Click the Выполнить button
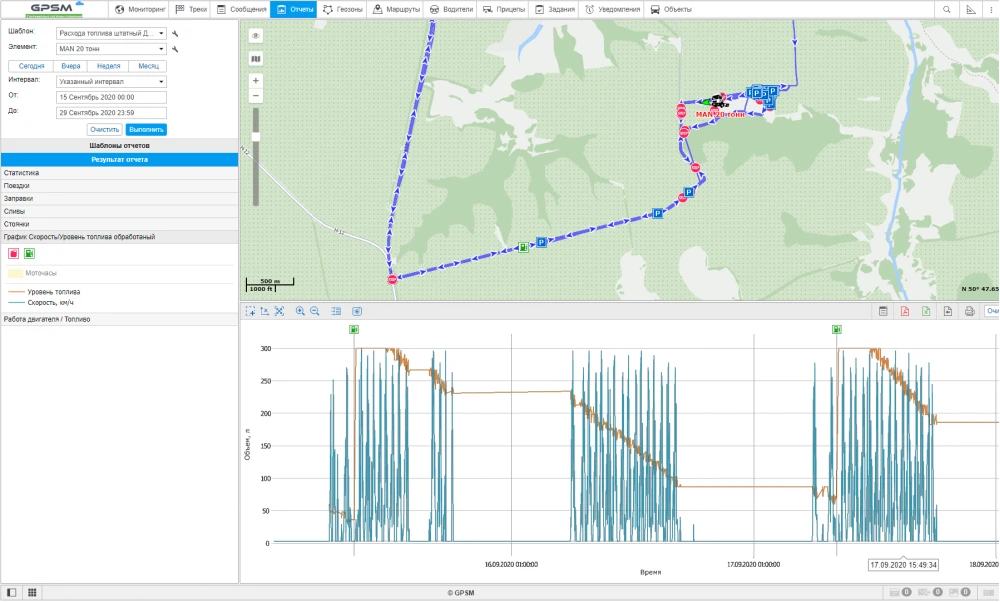Screen dimensions: 1000x602 [146, 130]
